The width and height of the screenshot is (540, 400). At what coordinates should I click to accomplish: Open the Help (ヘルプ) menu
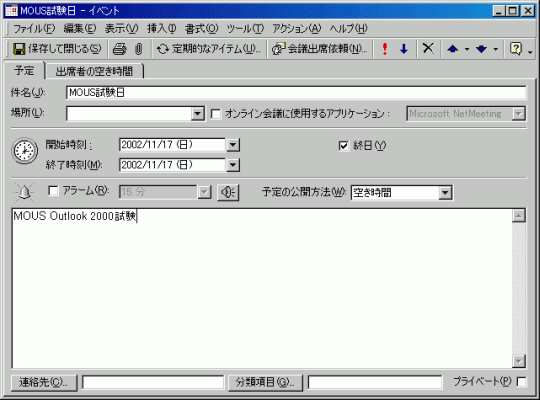[349, 29]
